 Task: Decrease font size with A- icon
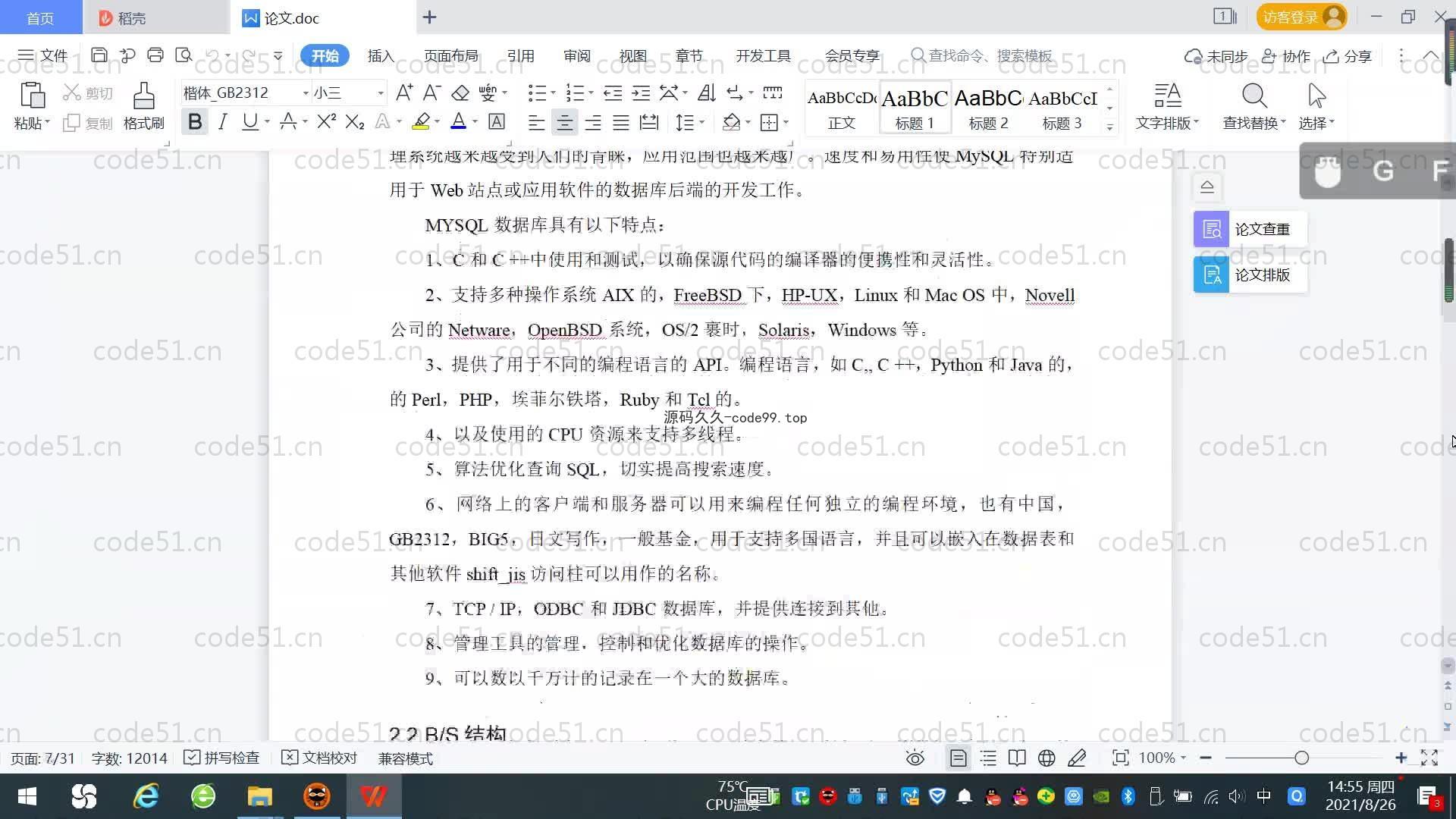[x=431, y=93]
